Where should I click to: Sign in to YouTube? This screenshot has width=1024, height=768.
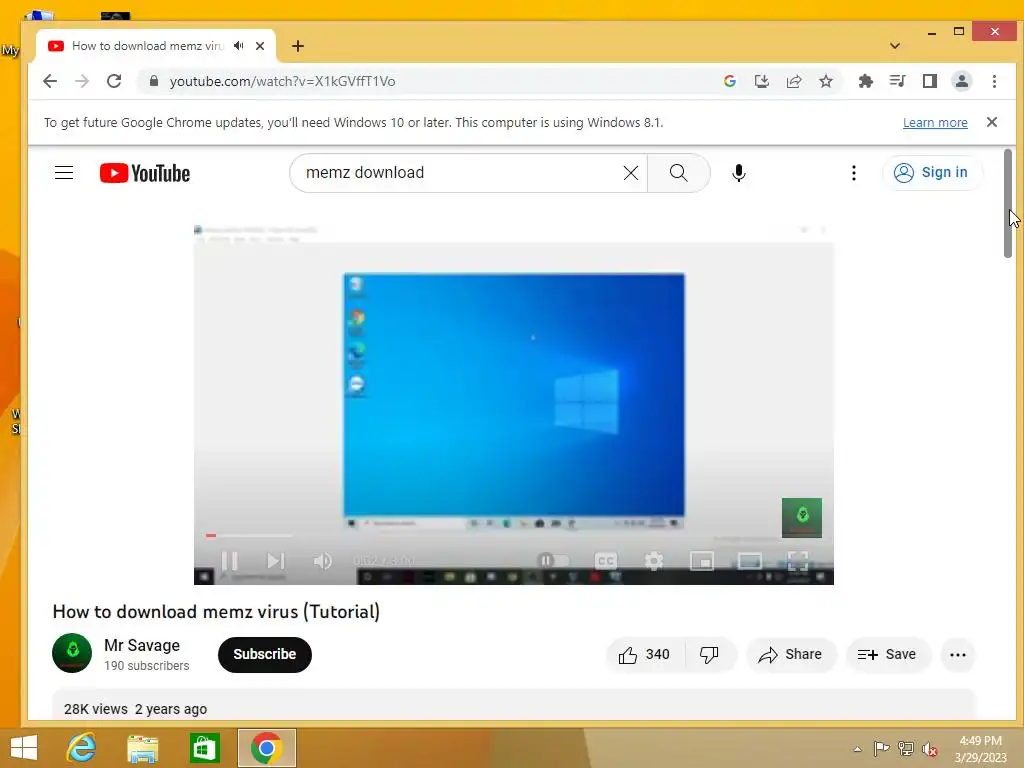click(932, 172)
